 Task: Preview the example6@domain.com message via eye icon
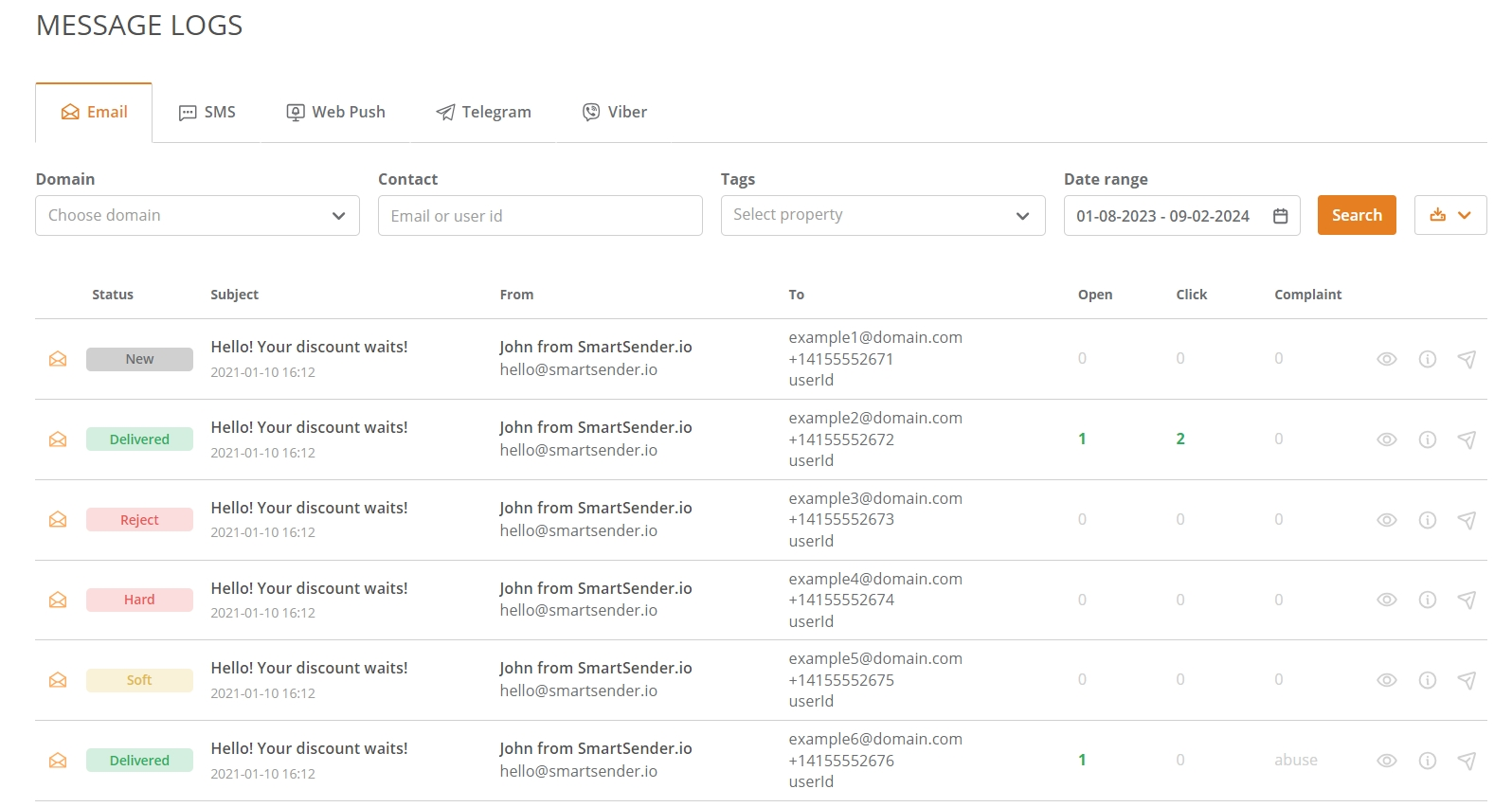[1387, 761]
